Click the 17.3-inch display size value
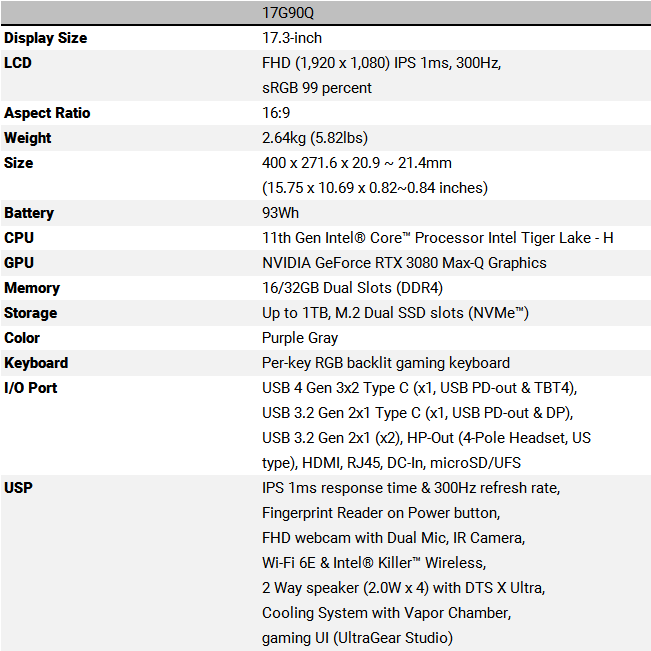651x651 pixels. [x=292, y=38]
